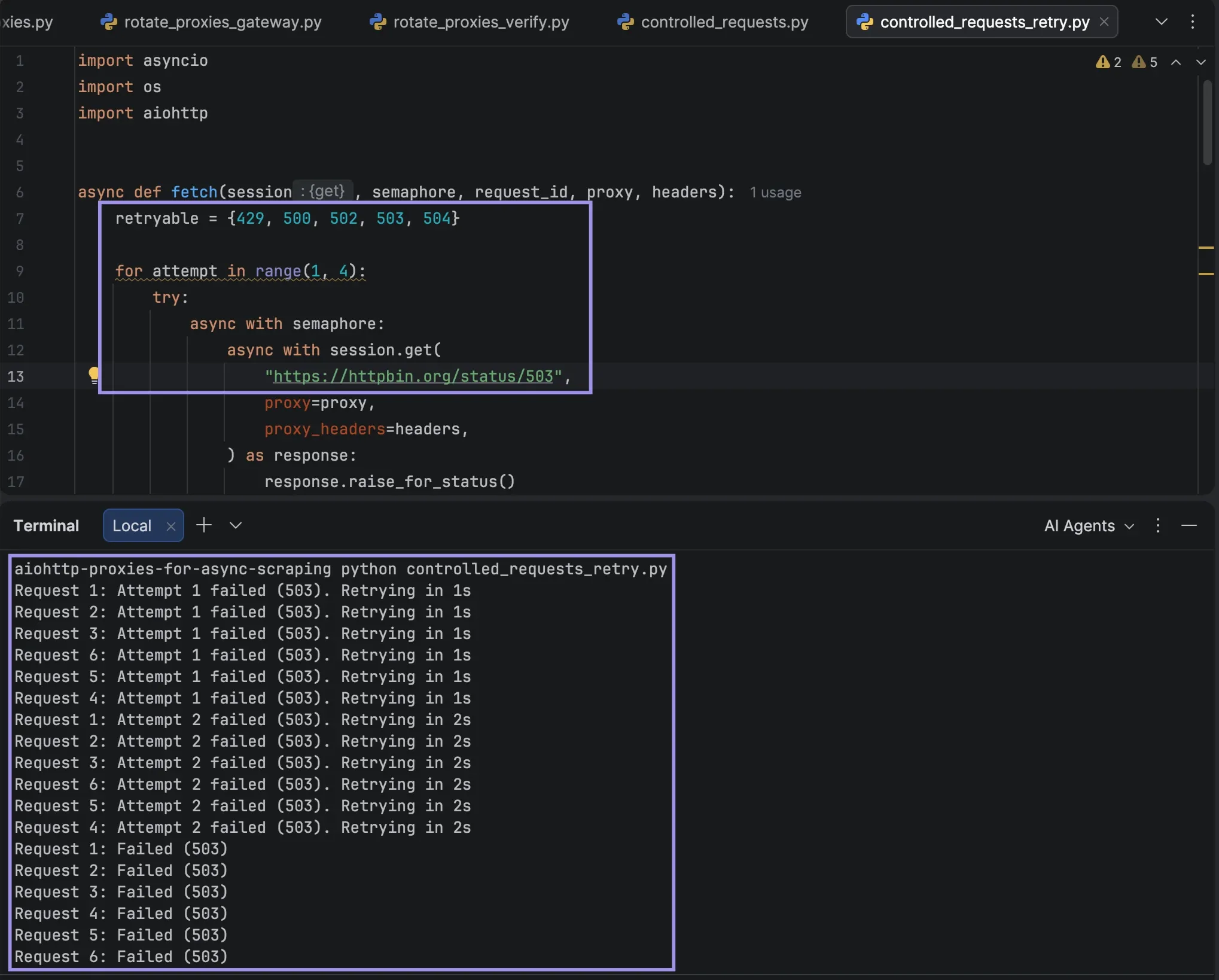The width and height of the screenshot is (1219, 980).
Task: Close the Local terminal session
Action: tap(171, 526)
